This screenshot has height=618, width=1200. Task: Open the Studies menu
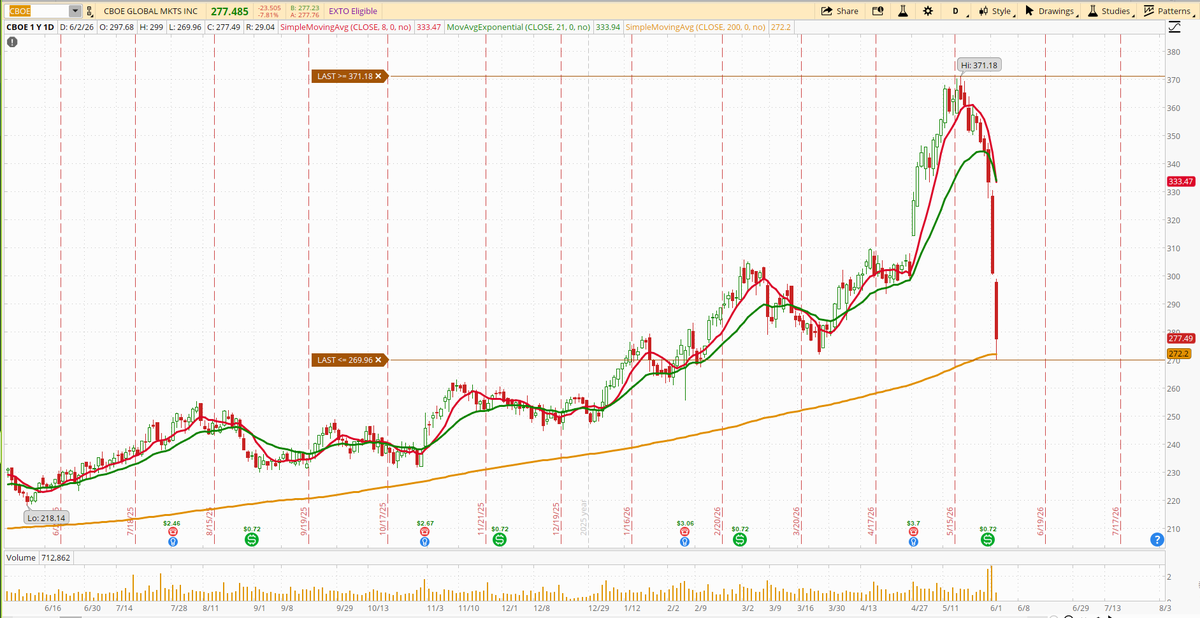coord(1110,11)
